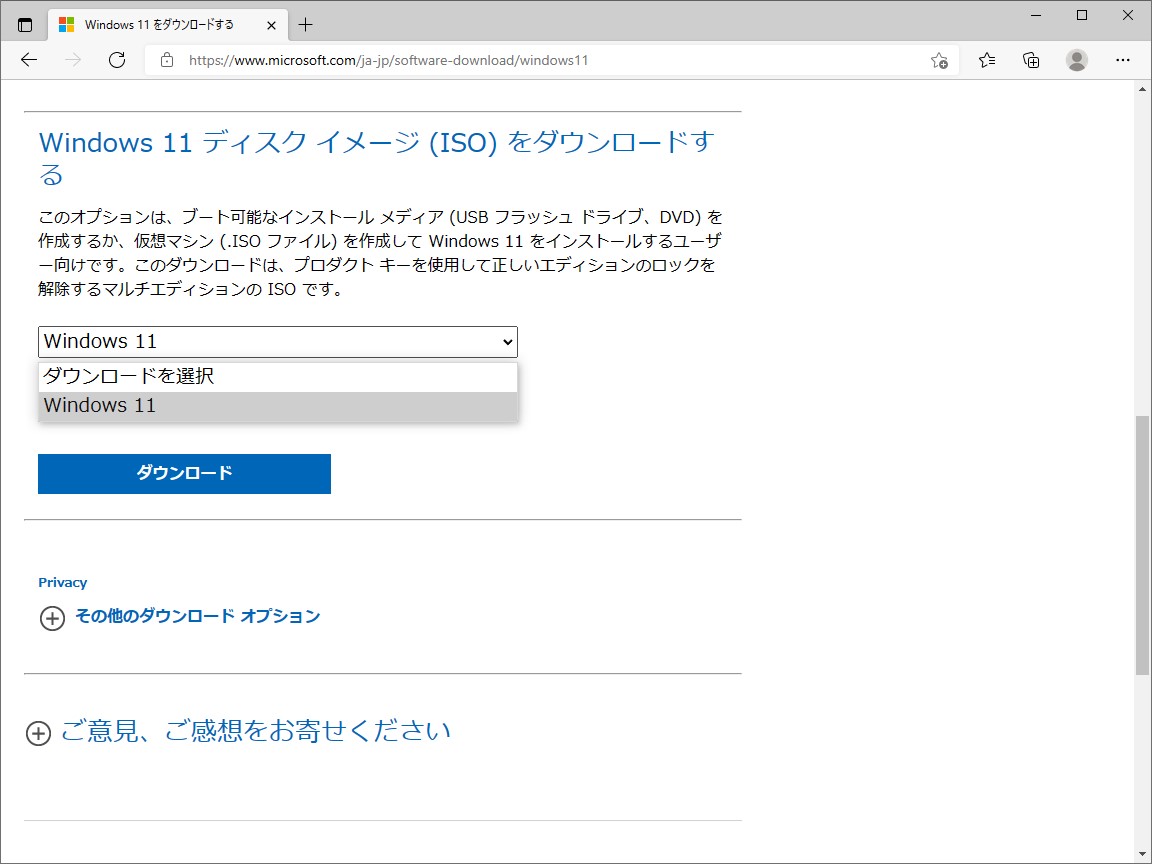Screen dimensions: 1152x864
Task: Open the Windows 11 edition dropdown
Action: [278, 342]
